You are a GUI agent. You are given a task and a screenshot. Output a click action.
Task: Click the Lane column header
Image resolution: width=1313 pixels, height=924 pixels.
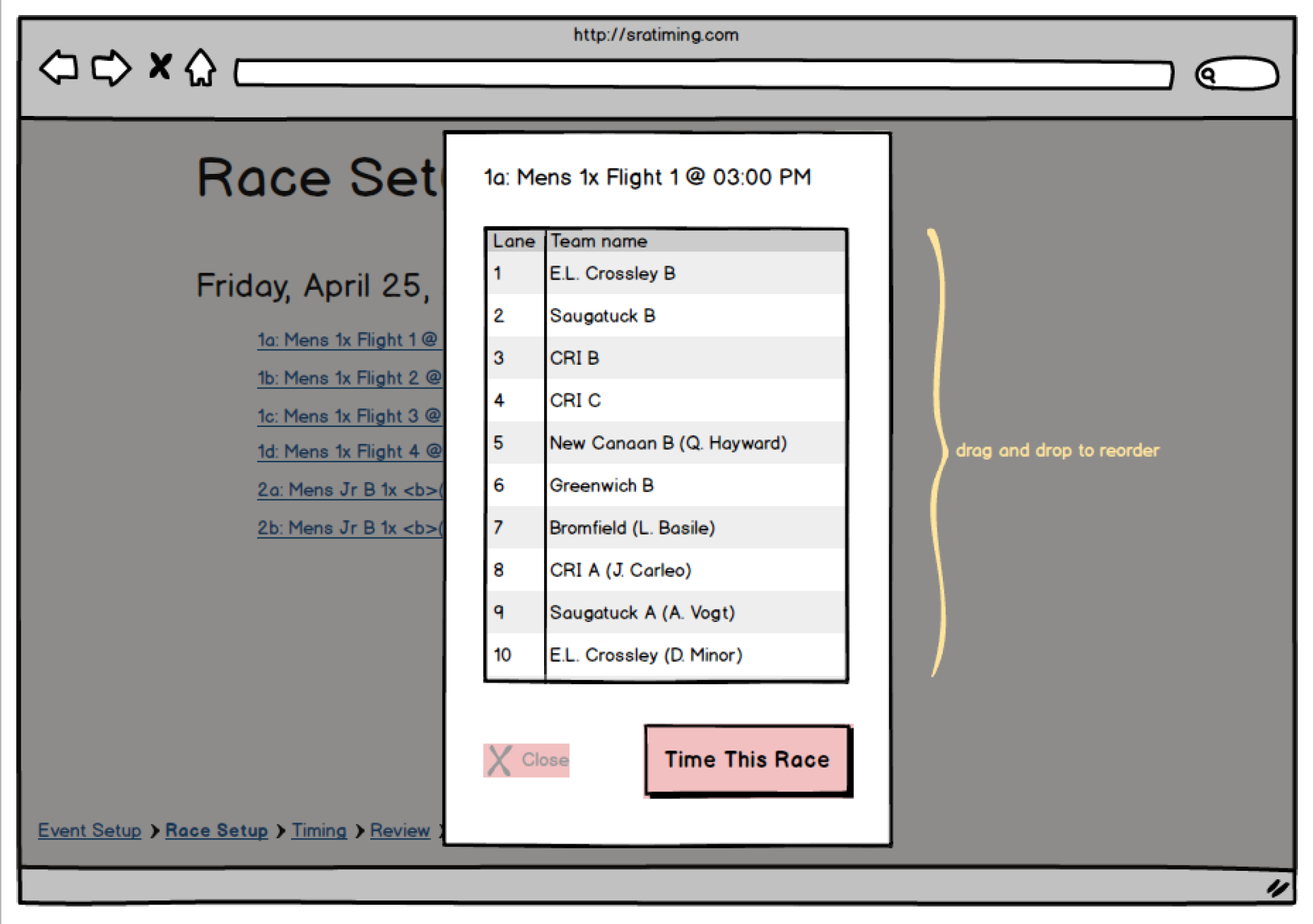pos(514,241)
